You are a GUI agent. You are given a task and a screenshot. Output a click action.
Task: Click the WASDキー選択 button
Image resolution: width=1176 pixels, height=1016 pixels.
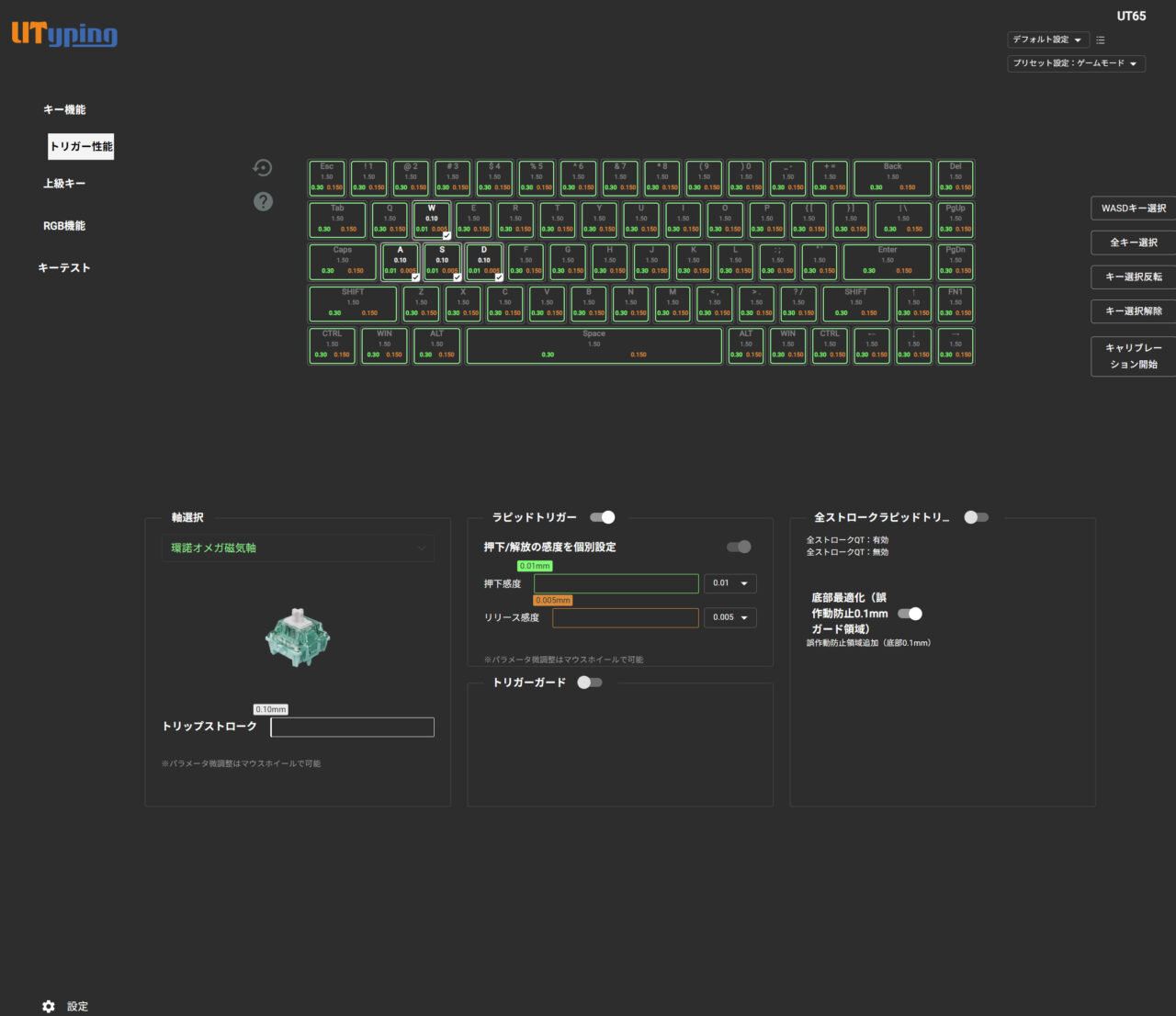pyautogui.click(x=1134, y=209)
